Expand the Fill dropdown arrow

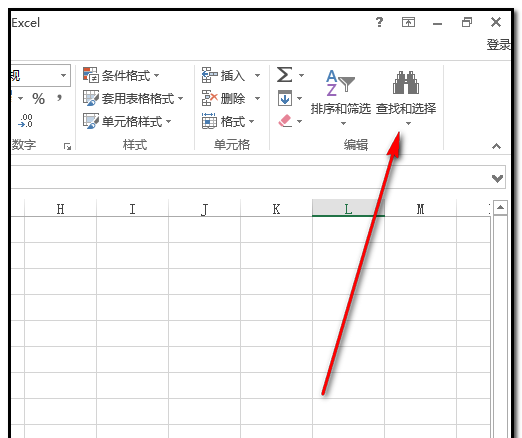[x=299, y=98]
